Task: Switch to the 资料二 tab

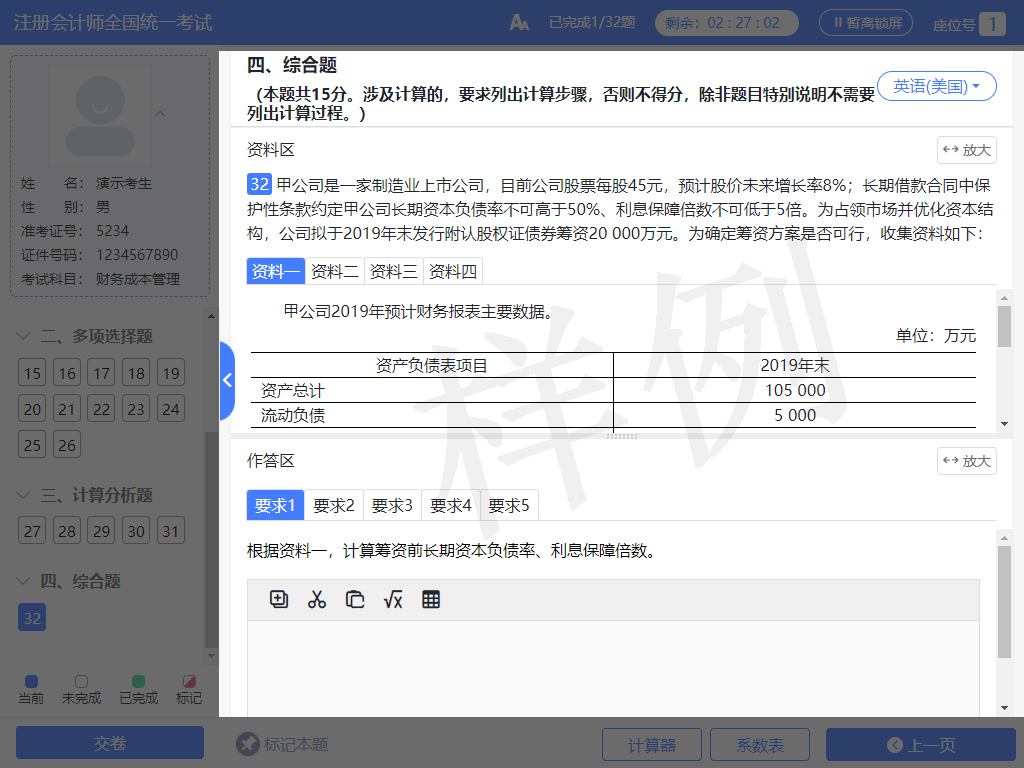Action: click(332, 270)
